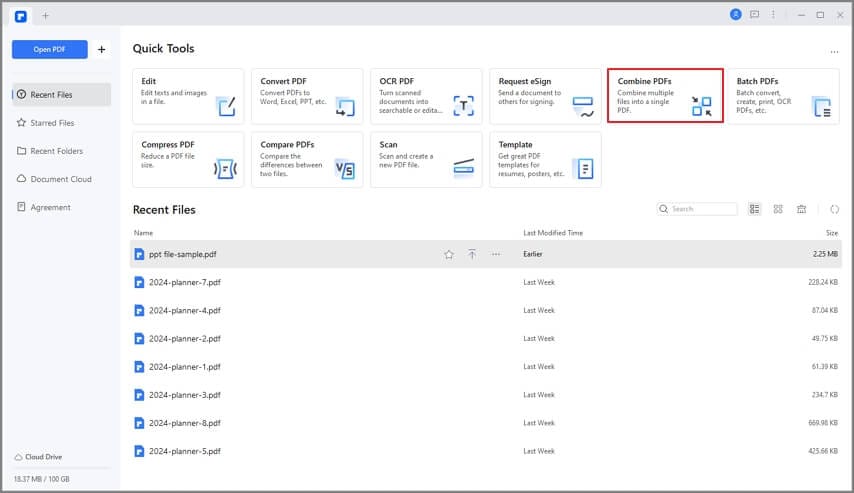Click the Open PDF button
This screenshot has width=854, height=493.
coord(50,49)
